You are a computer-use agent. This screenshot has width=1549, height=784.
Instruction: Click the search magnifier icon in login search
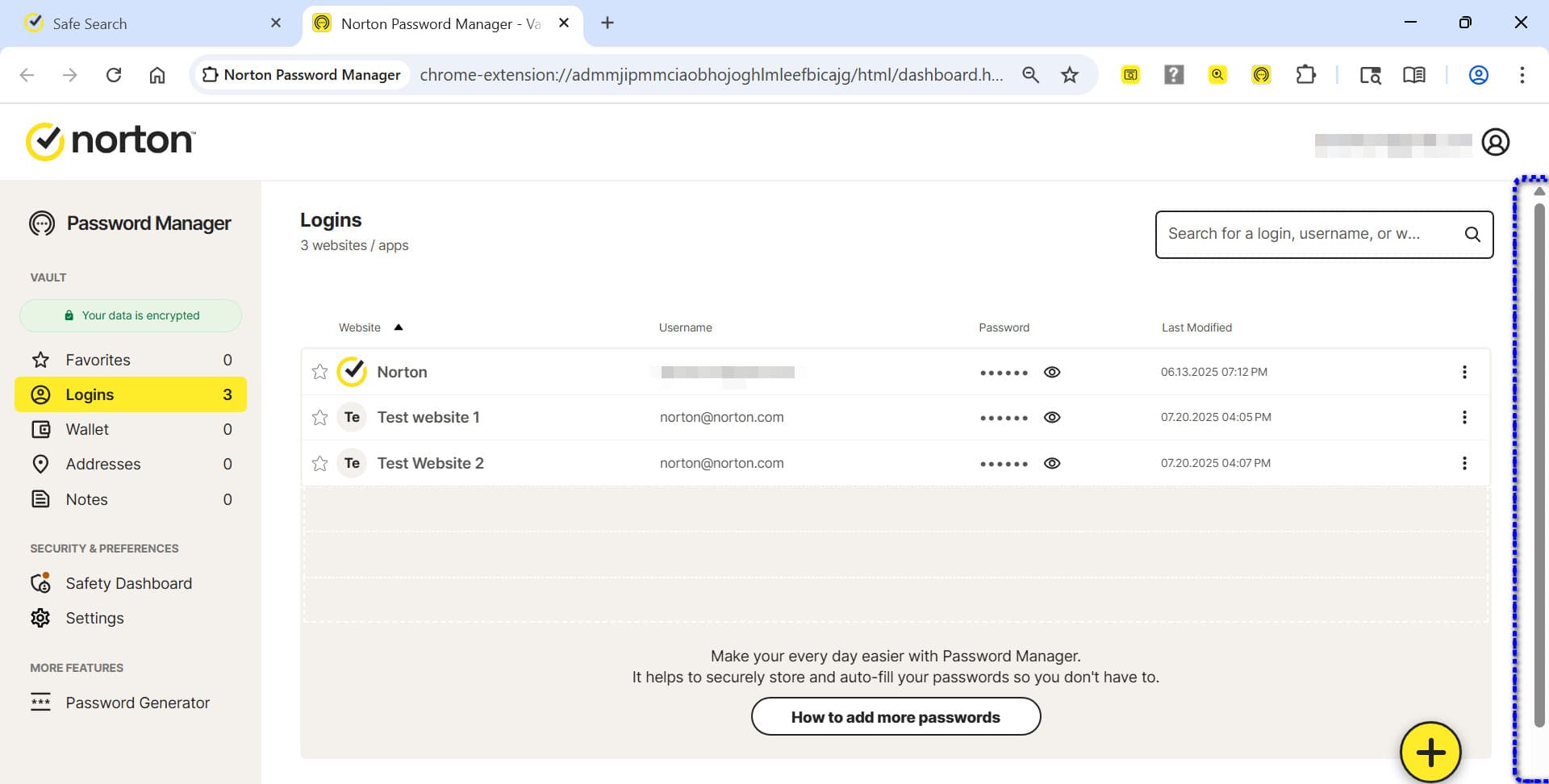[x=1472, y=235]
